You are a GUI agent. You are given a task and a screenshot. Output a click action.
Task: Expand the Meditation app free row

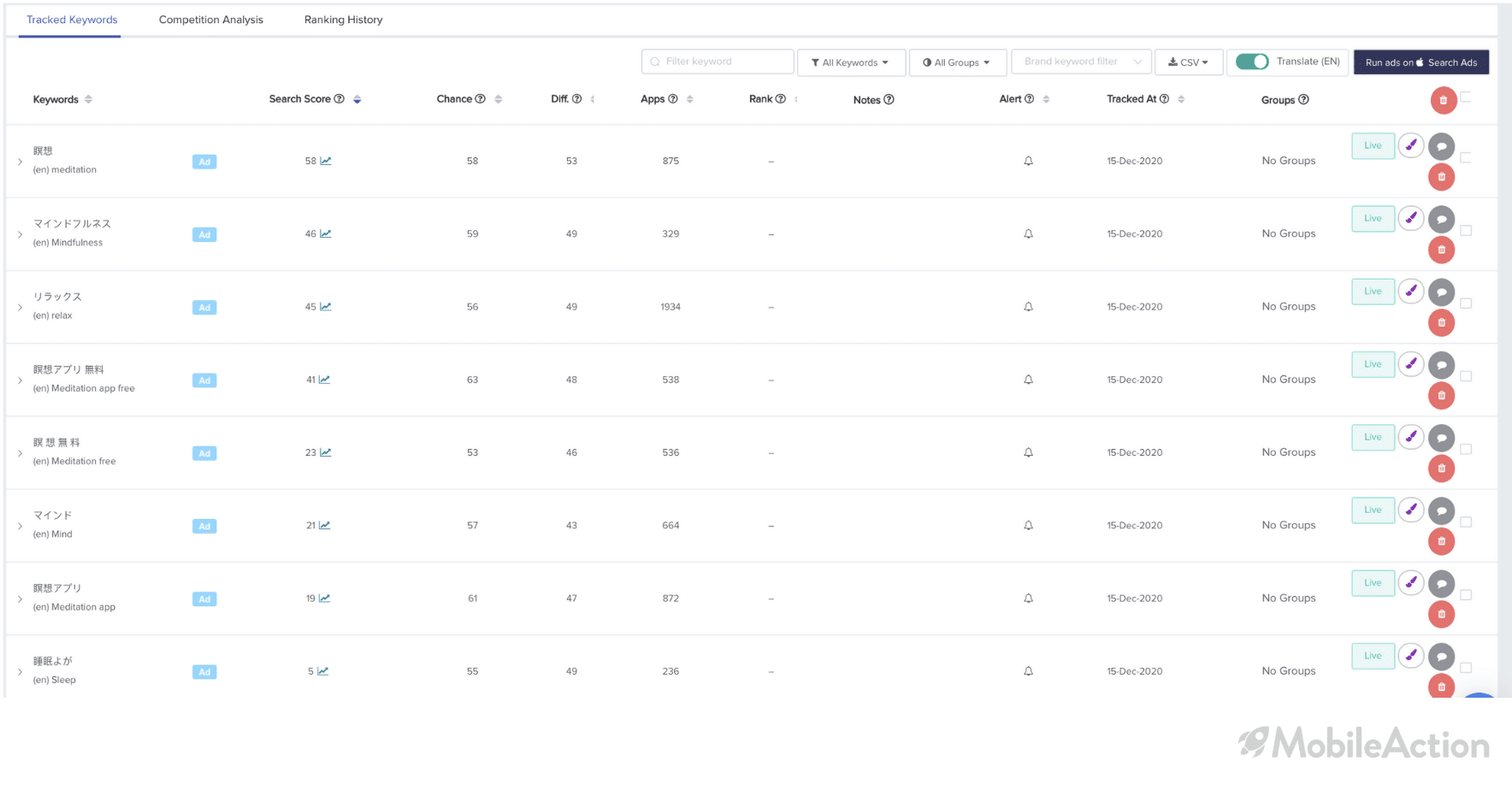pyautogui.click(x=20, y=380)
